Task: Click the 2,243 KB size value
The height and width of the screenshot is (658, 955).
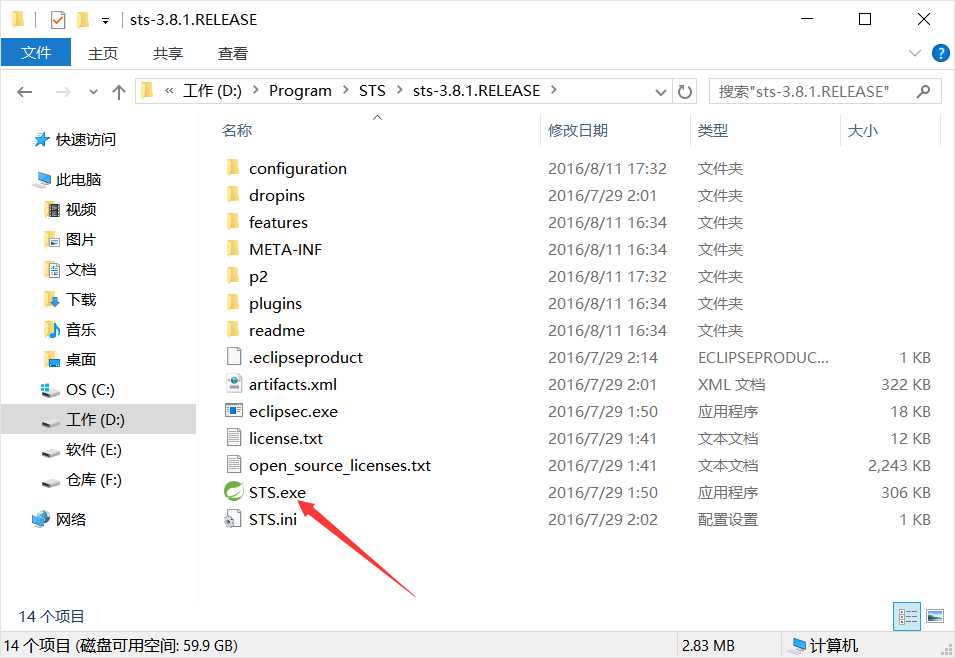Action: (900, 465)
